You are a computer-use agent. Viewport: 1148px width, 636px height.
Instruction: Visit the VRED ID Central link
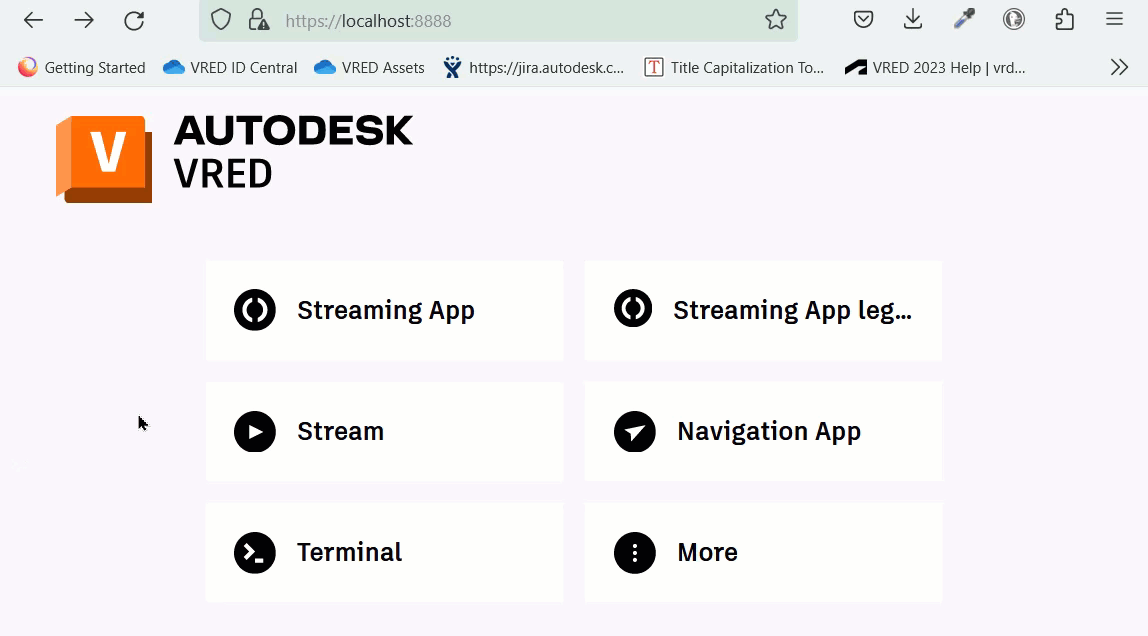[x=229, y=67]
